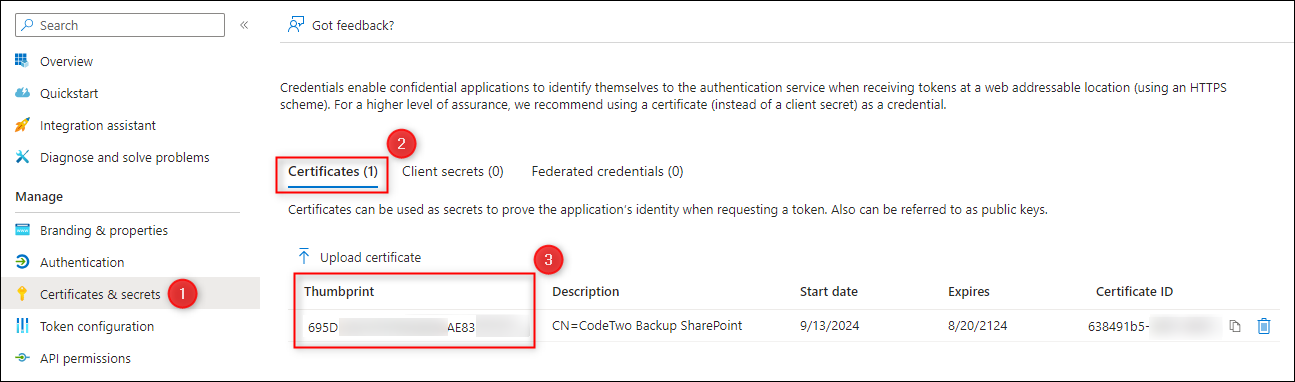Click the Token configuration bars icon
This screenshot has width=1295, height=382.
coord(23,326)
